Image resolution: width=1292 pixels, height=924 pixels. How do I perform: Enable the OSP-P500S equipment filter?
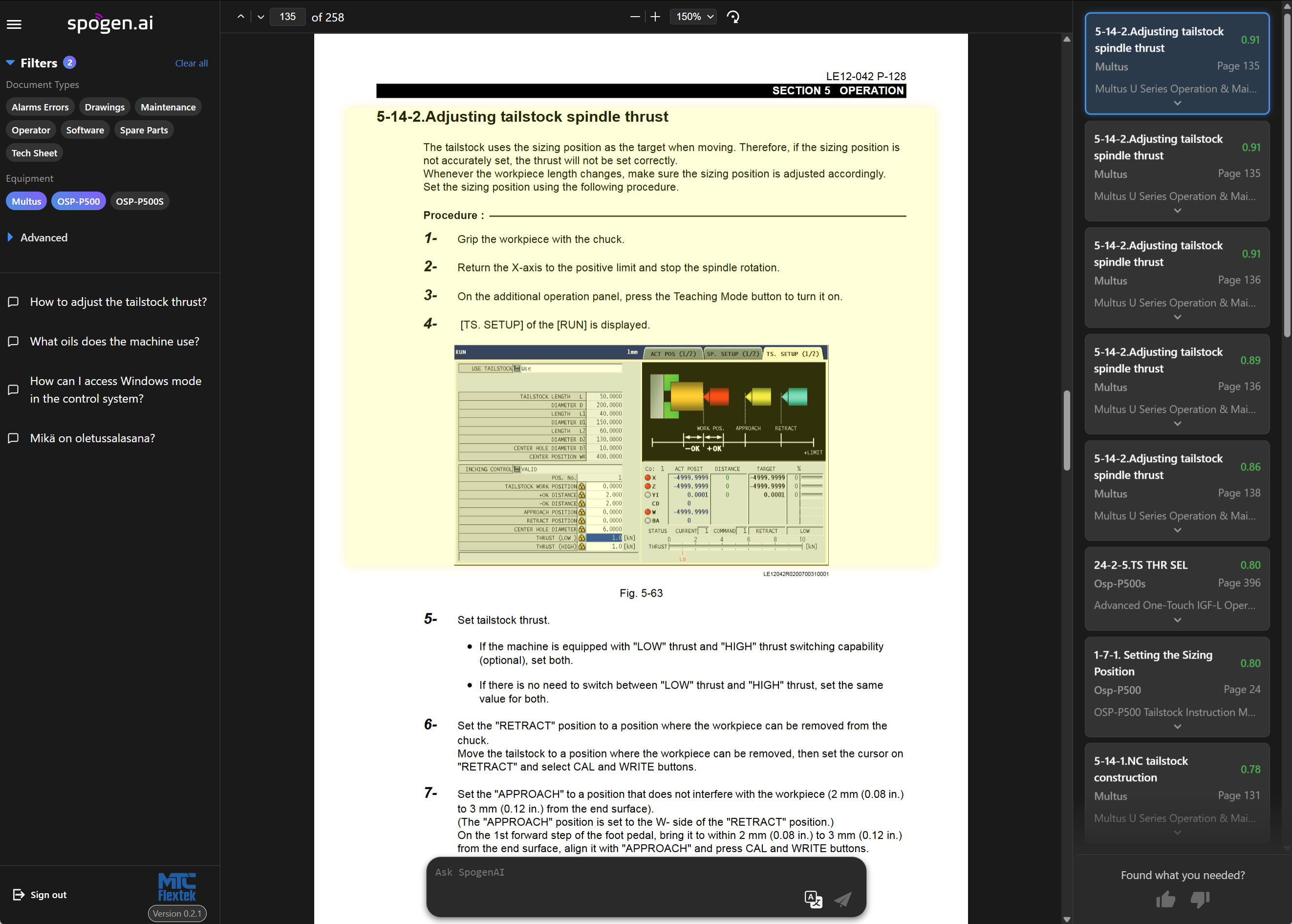[x=139, y=201]
